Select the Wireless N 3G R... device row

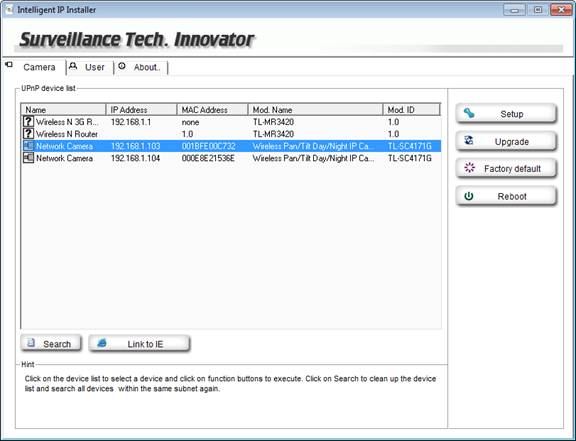tap(231, 122)
